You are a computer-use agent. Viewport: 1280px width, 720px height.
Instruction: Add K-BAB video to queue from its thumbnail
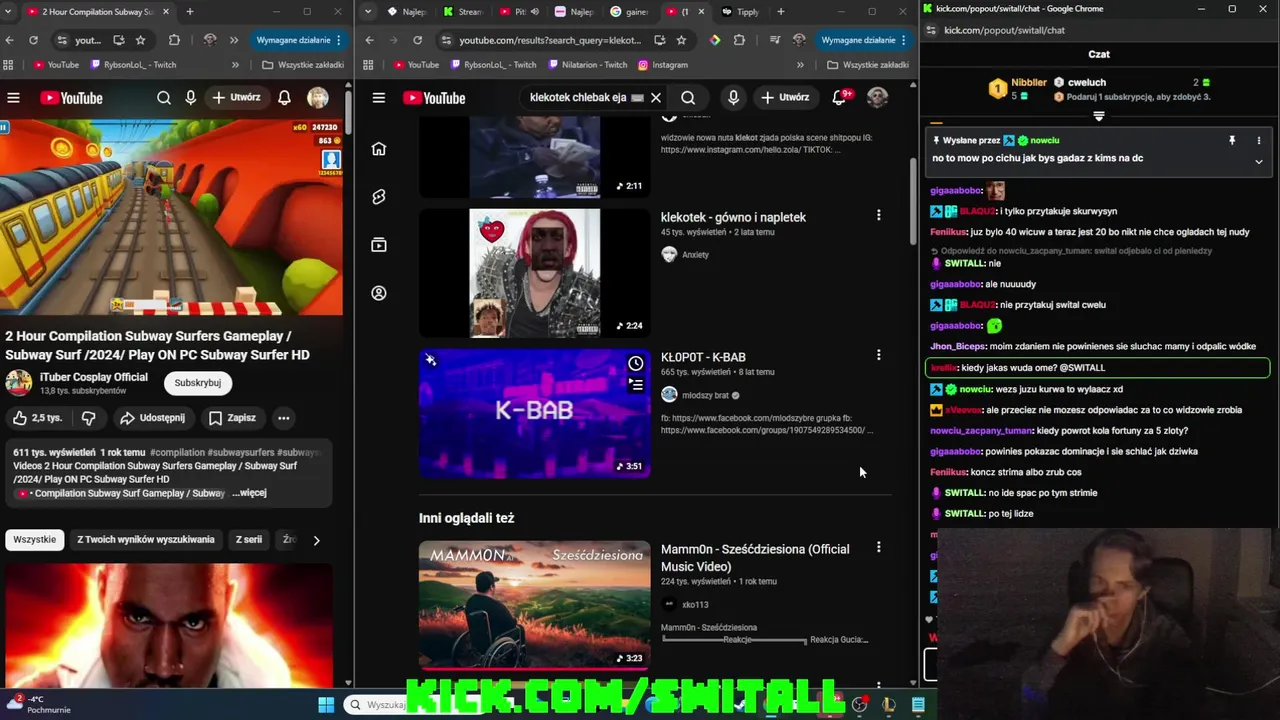pyautogui.click(x=636, y=384)
